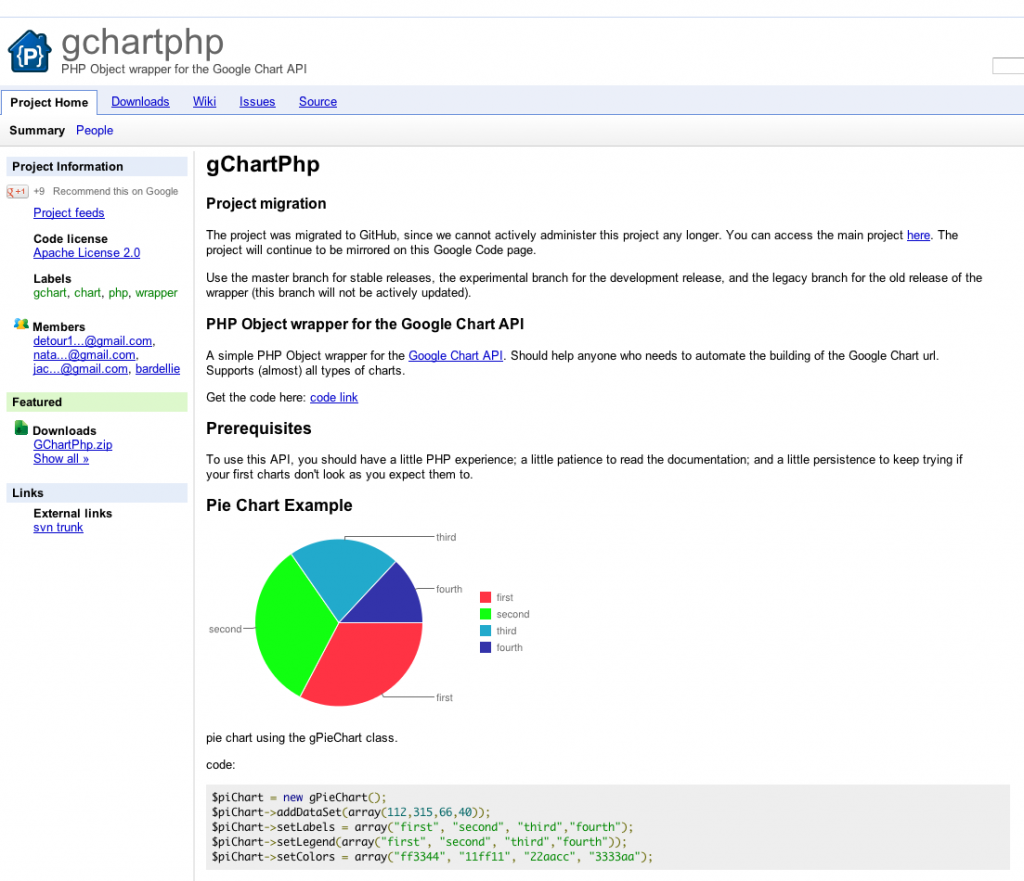Download GChartPhp.zip
This screenshot has height=881, width=1024.
tap(72, 444)
